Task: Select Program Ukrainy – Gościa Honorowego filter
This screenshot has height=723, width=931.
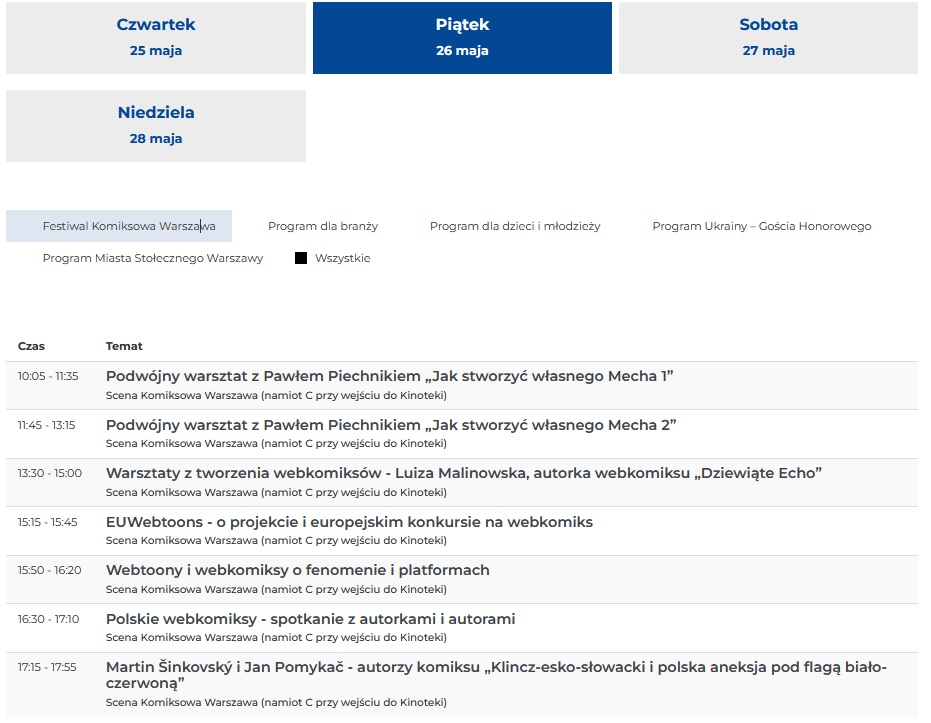Action: 761,226
